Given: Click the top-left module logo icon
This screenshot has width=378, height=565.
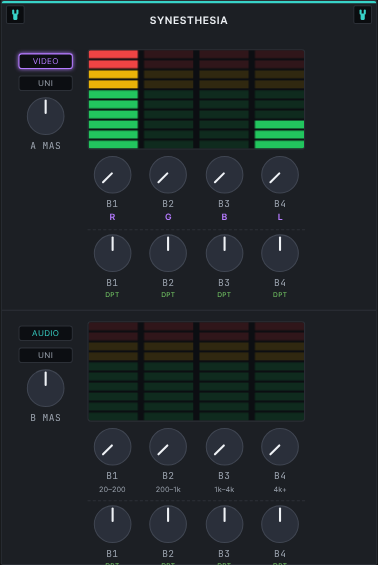Looking at the screenshot, I should pyautogui.click(x=15, y=15).
